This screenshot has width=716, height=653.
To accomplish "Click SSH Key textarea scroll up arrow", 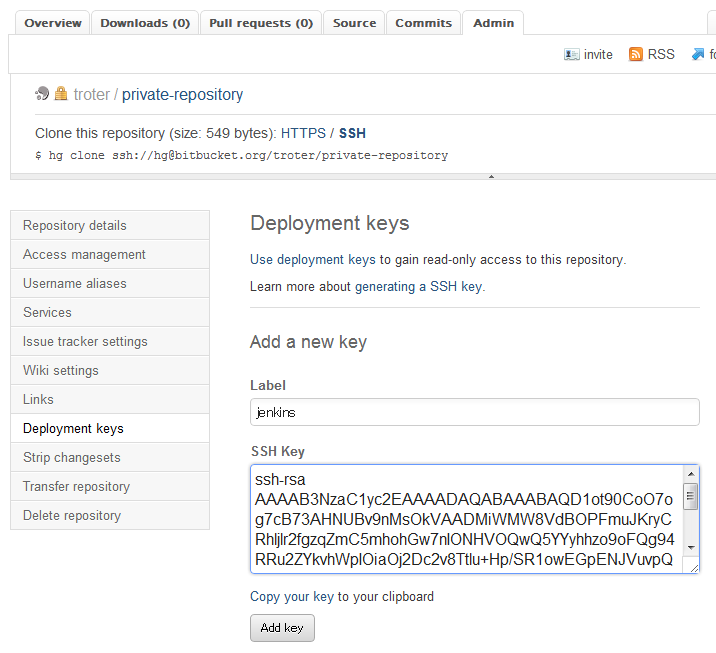I will [690, 474].
